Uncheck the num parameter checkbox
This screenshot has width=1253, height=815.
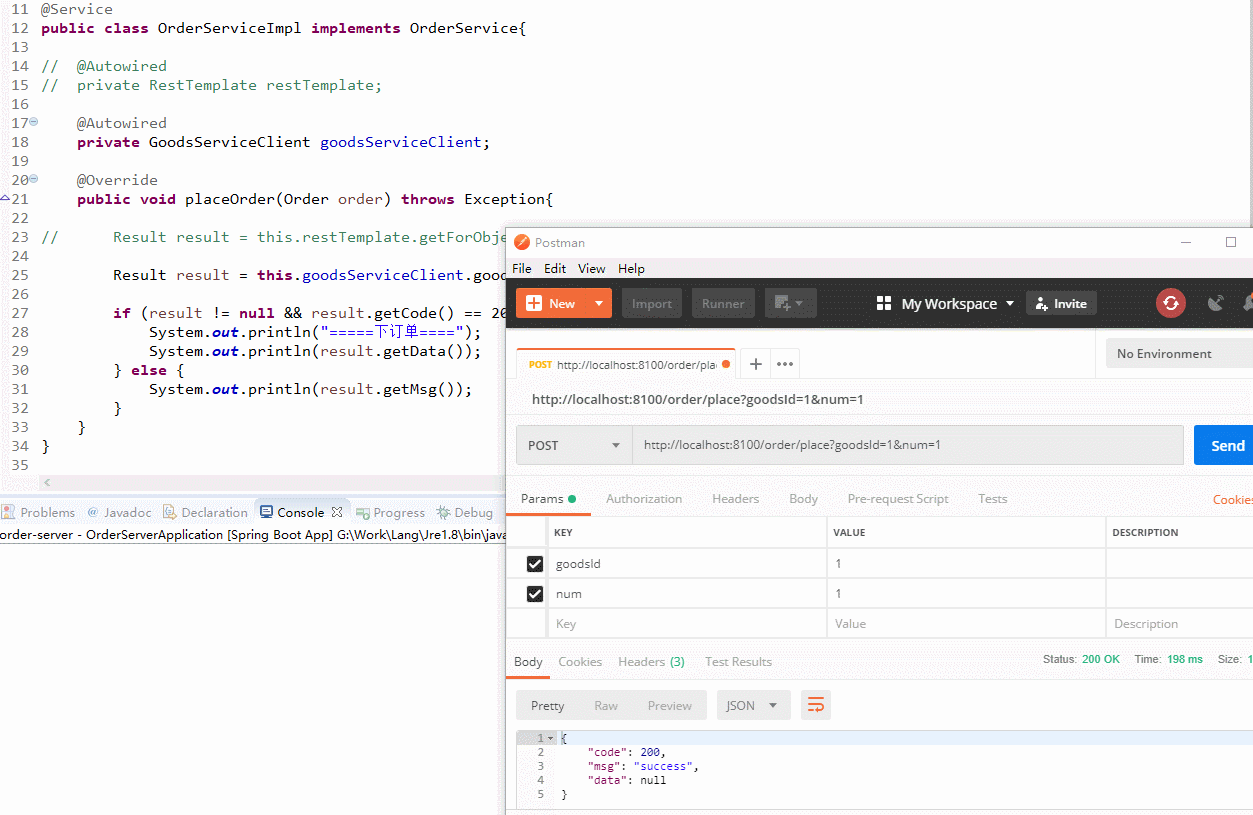tap(535, 594)
